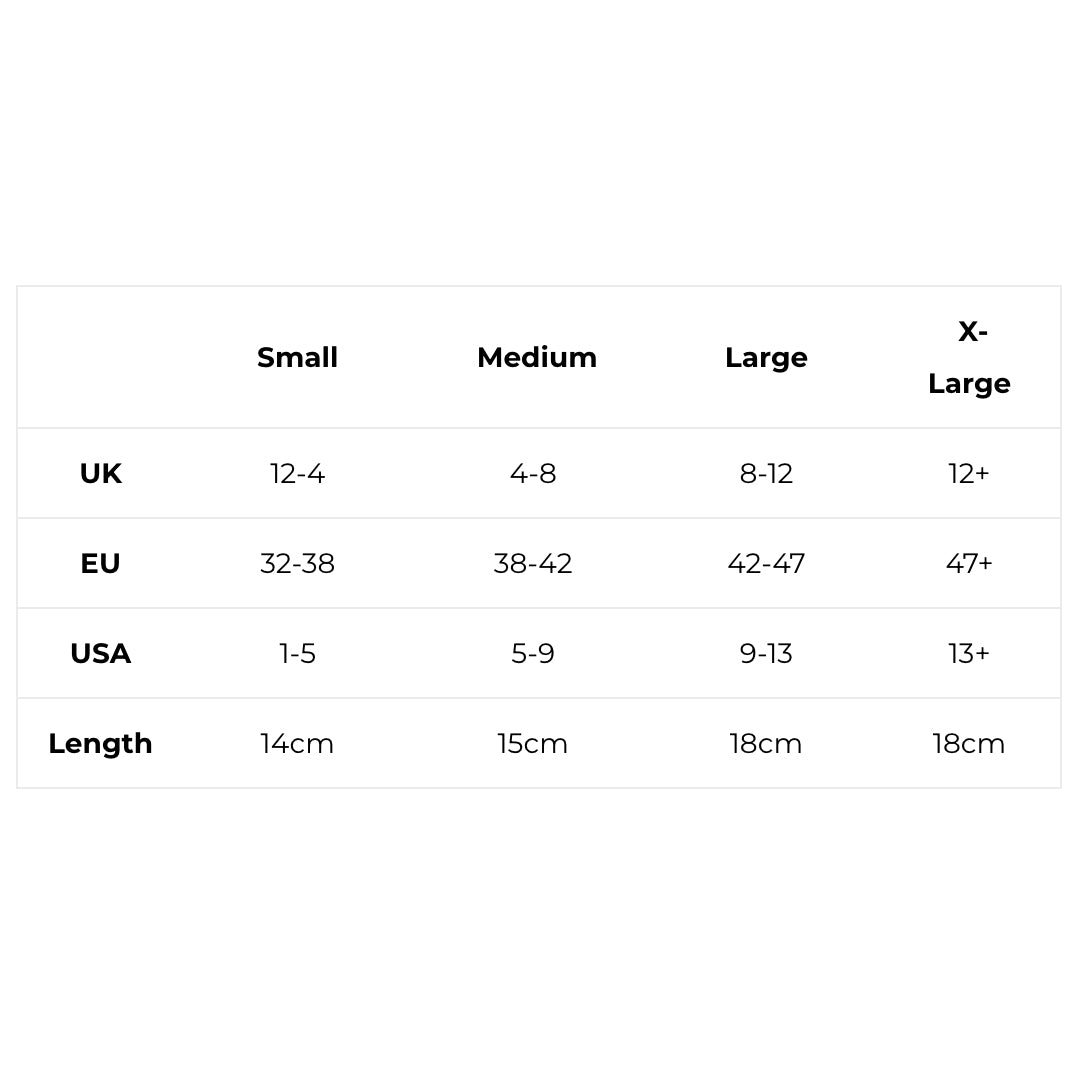Select the UK row label

pyautogui.click(x=100, y=473)
